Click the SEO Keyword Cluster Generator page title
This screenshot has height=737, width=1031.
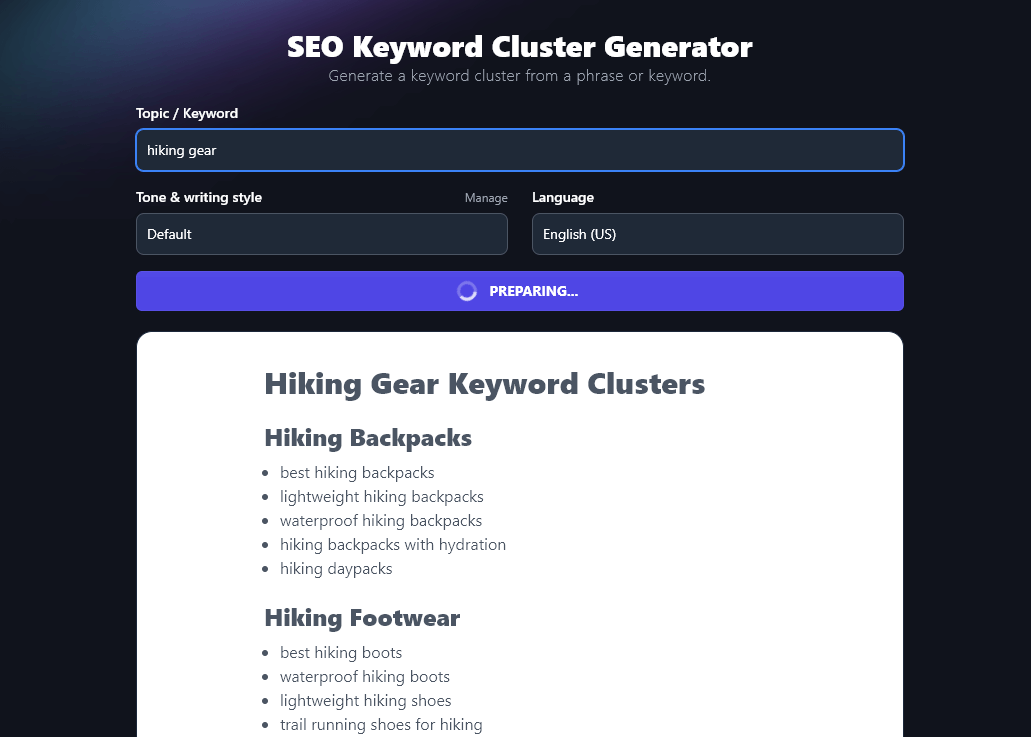coord(519,47)
